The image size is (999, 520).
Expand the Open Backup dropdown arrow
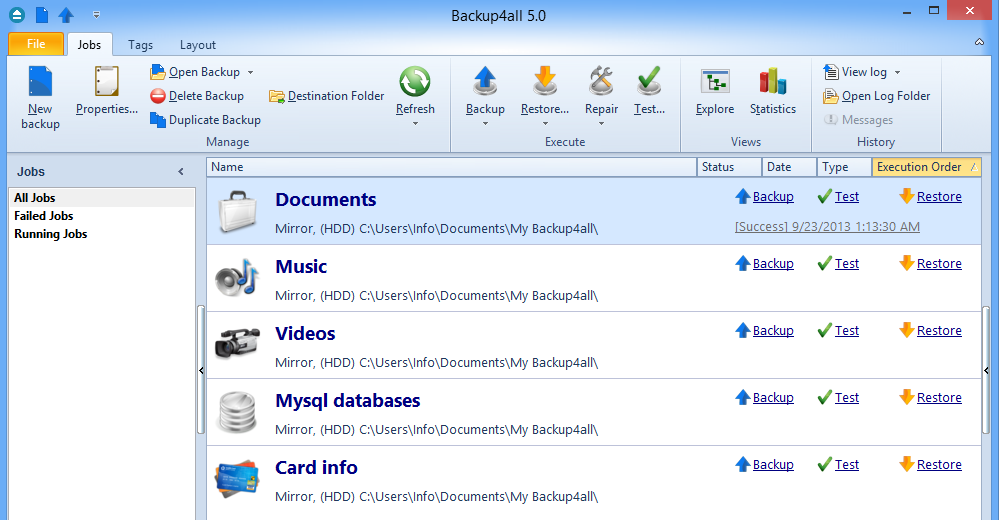(250, 72)
